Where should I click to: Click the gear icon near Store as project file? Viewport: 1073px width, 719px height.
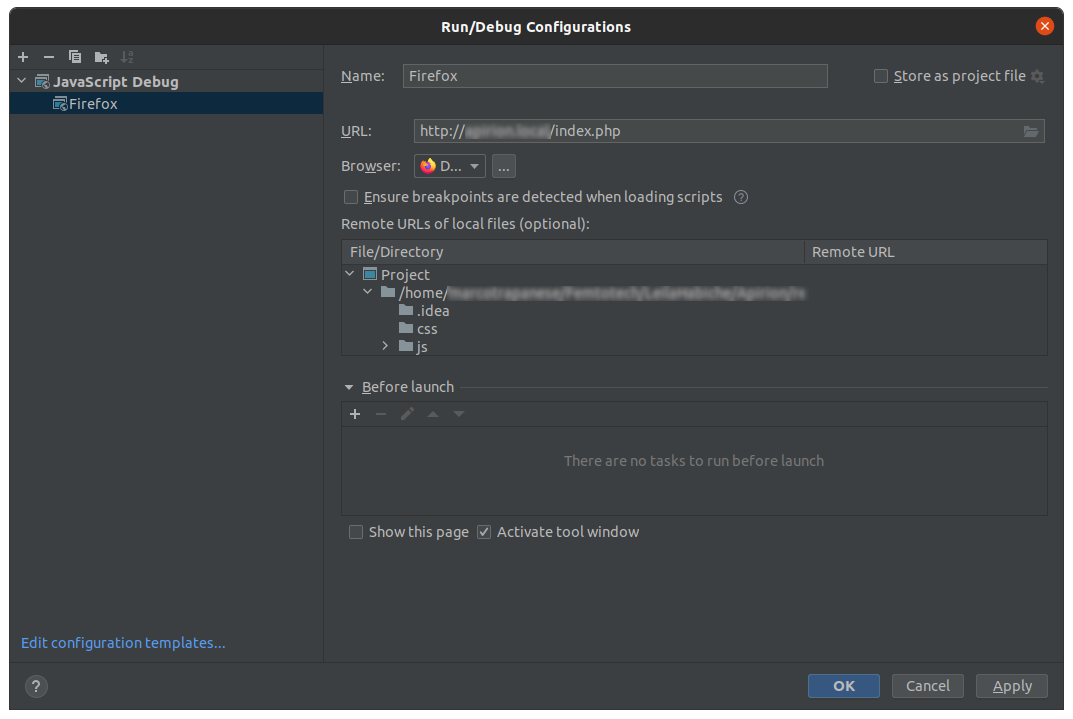pyautogui.click(x=1037, y=77)
